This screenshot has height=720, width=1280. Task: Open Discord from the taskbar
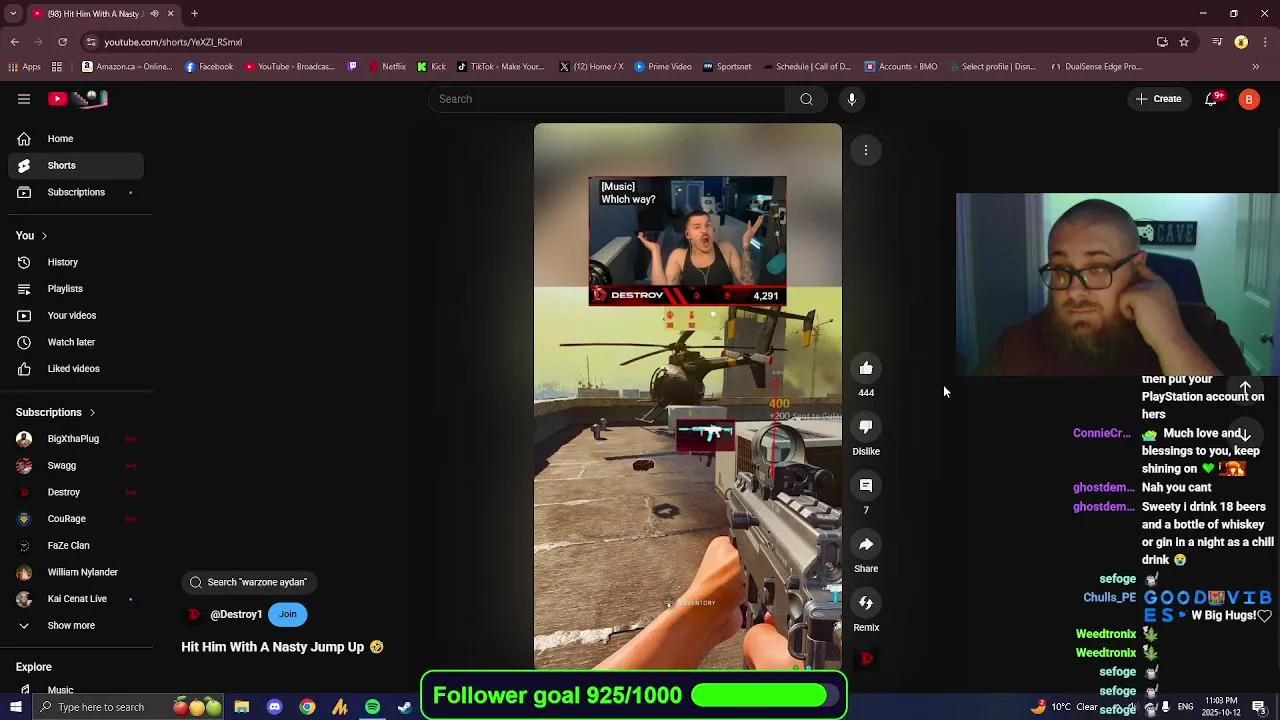click(274, 707)
